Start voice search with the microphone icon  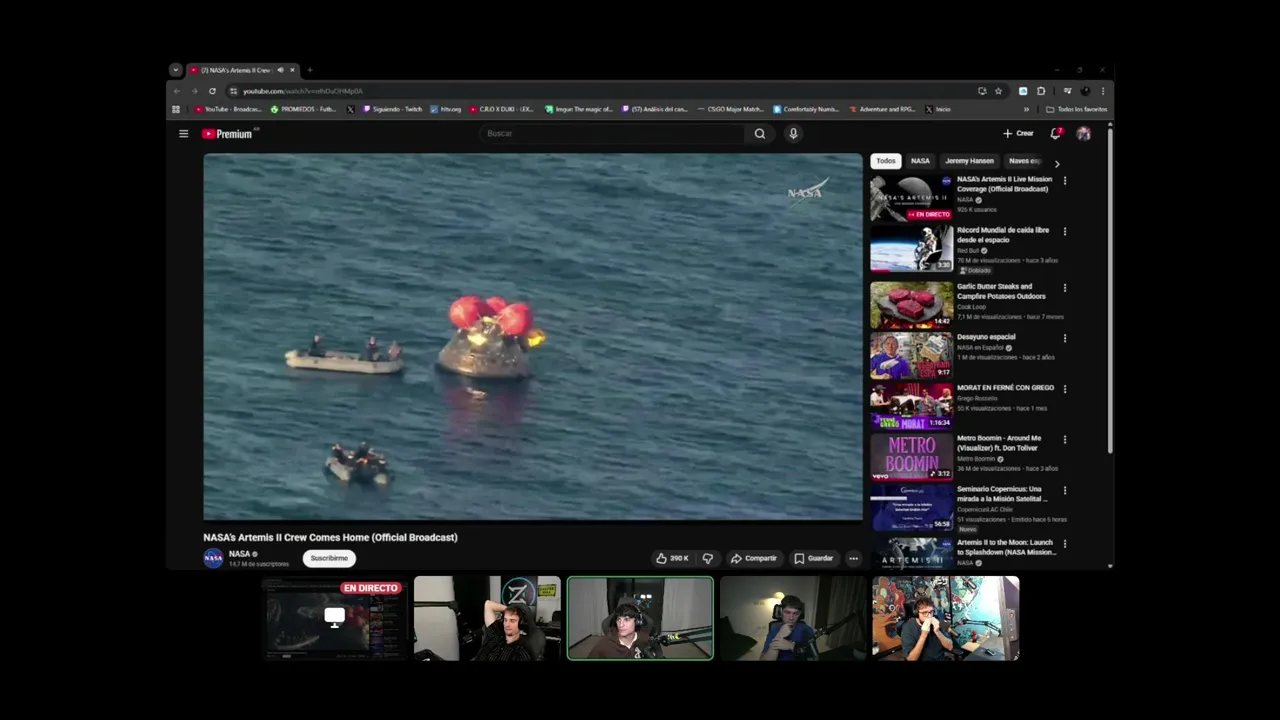tap(793, 133)
